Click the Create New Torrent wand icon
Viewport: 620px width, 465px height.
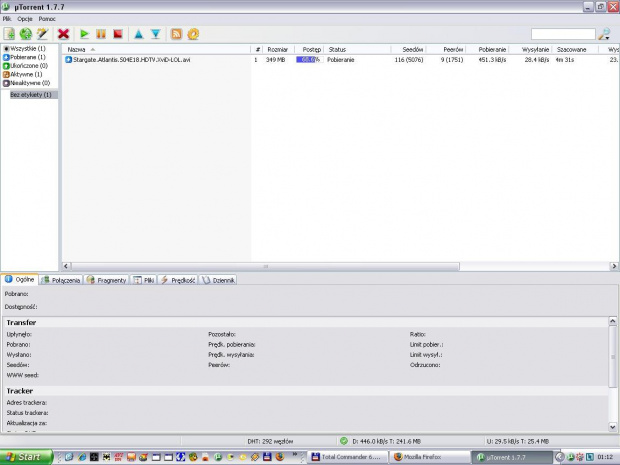pos(42,34)
